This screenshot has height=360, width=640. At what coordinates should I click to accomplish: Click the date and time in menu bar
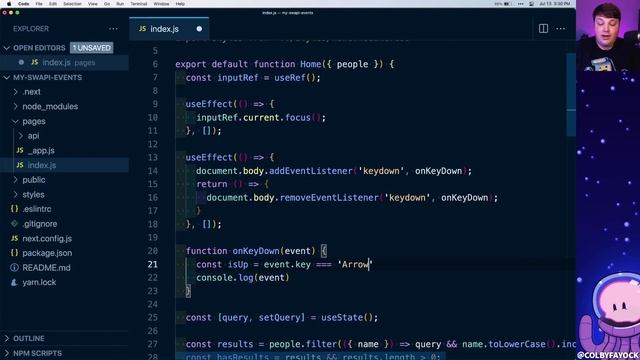(555, 4)
